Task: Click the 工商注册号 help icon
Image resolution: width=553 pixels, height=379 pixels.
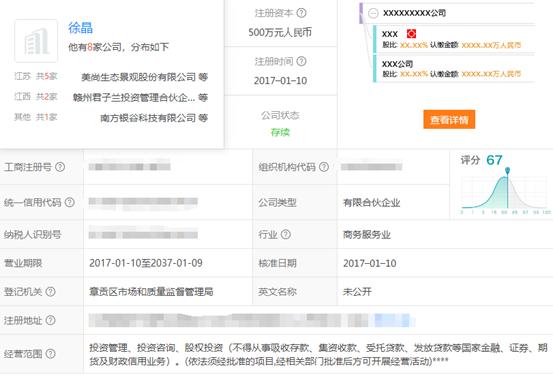Action: pyautogui.click(x=60, y=167)
